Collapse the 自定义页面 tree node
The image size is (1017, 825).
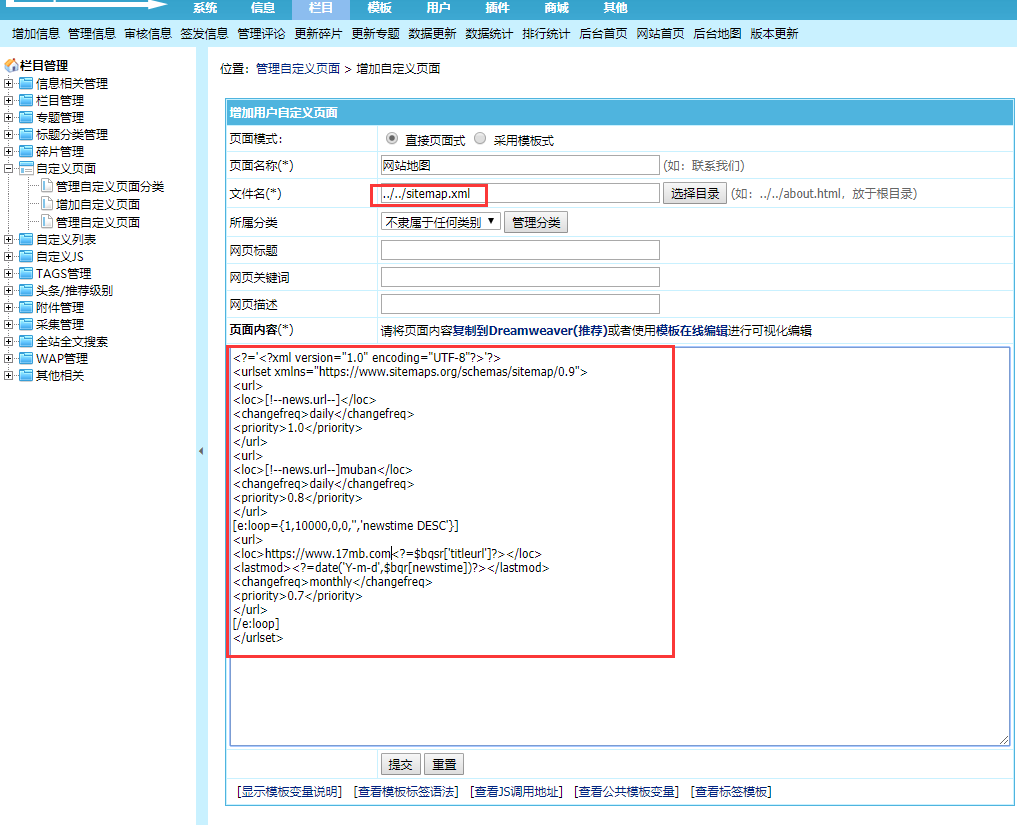click(x=8, y=166)
